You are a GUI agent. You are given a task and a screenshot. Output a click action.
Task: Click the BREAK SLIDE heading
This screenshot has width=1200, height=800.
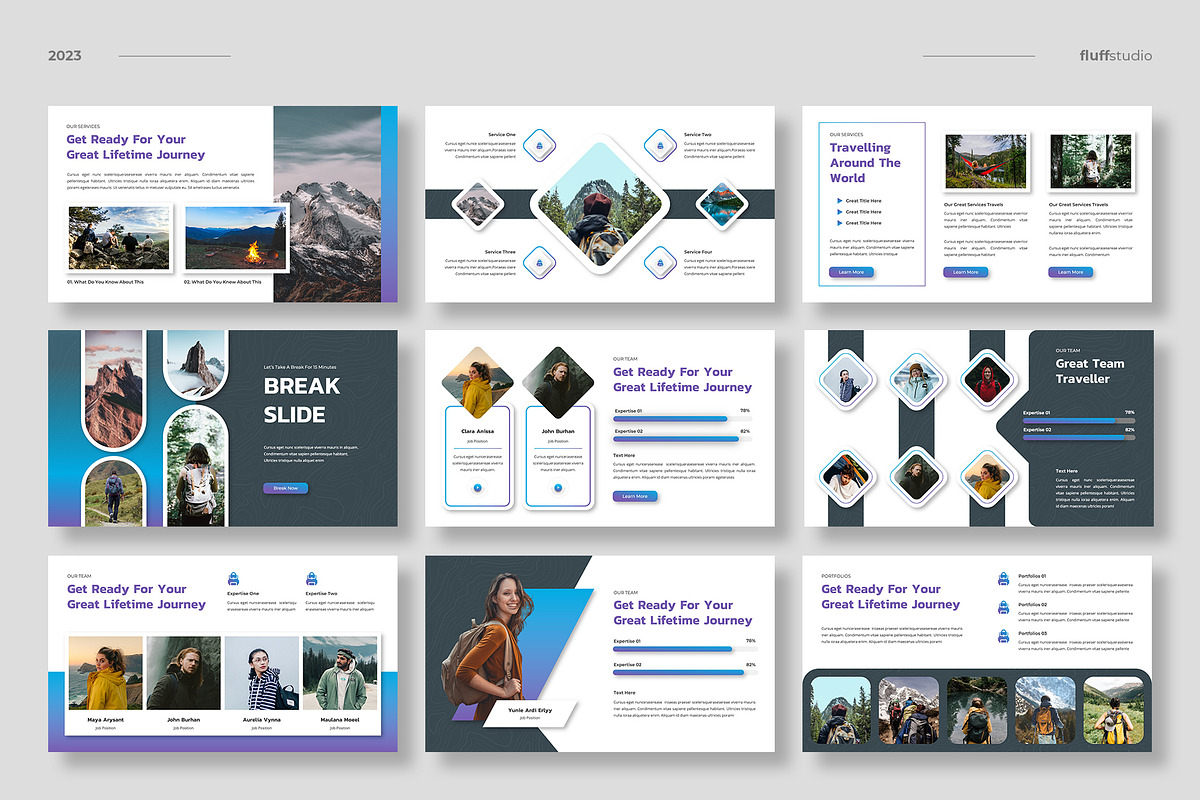[x=302, y=400]
